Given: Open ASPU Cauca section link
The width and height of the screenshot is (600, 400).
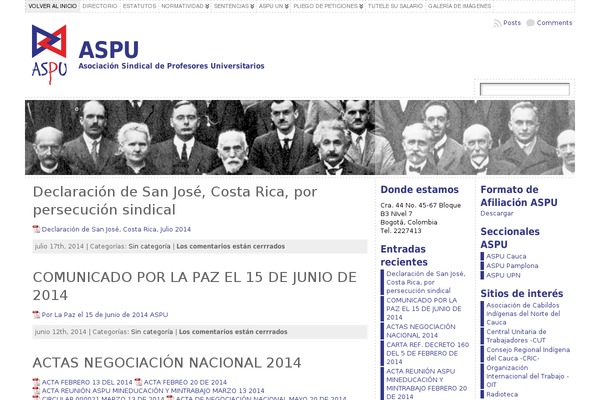Looking at the screenshot, I should [x=506, y=256].
